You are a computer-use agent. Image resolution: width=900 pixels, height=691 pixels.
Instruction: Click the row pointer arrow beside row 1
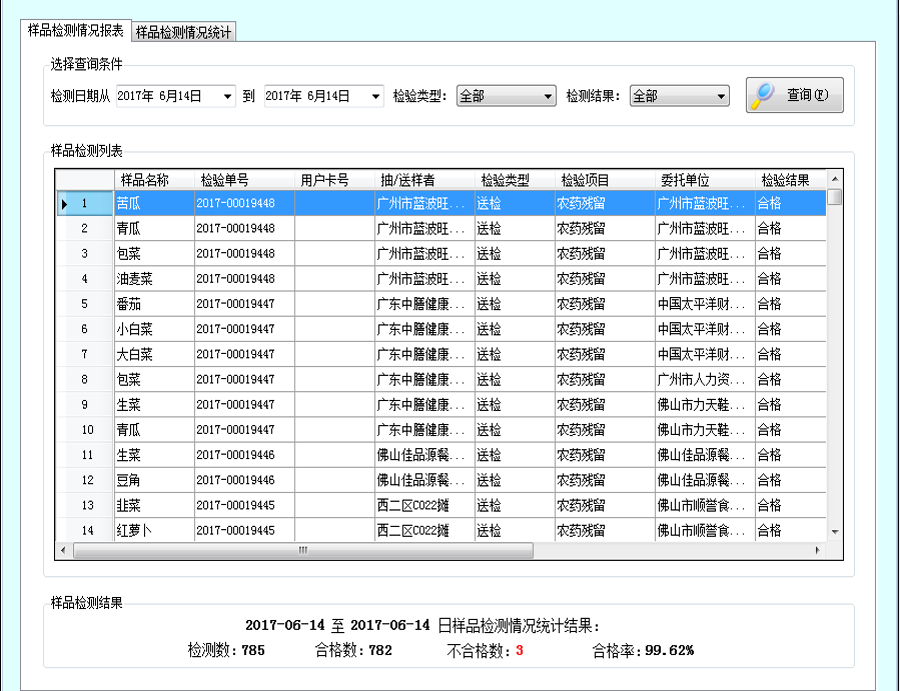click(x=65, y=204)
